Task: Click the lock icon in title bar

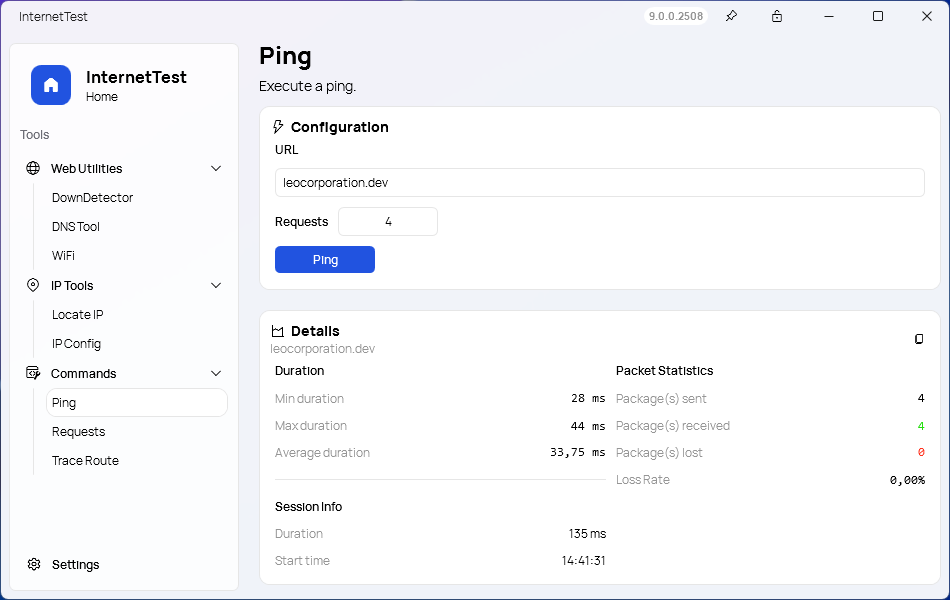Action: (x=777, y=16)
